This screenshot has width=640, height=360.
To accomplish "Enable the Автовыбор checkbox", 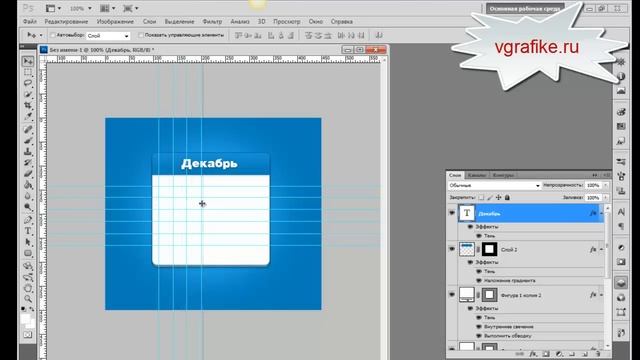I will coord(53,36).
